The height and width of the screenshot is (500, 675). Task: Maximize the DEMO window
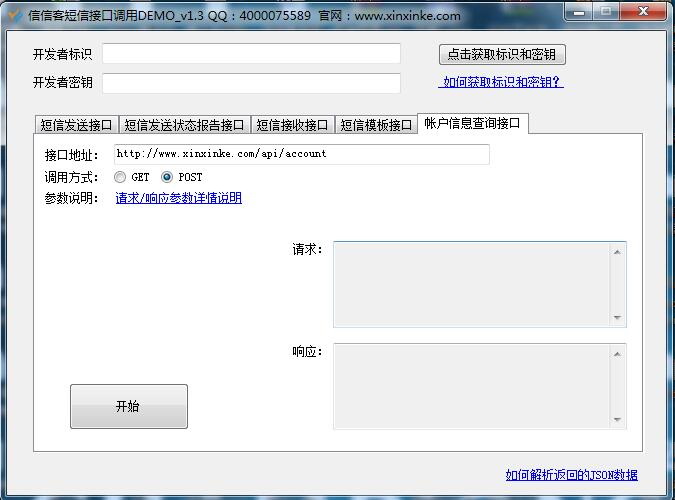[606, 12]
